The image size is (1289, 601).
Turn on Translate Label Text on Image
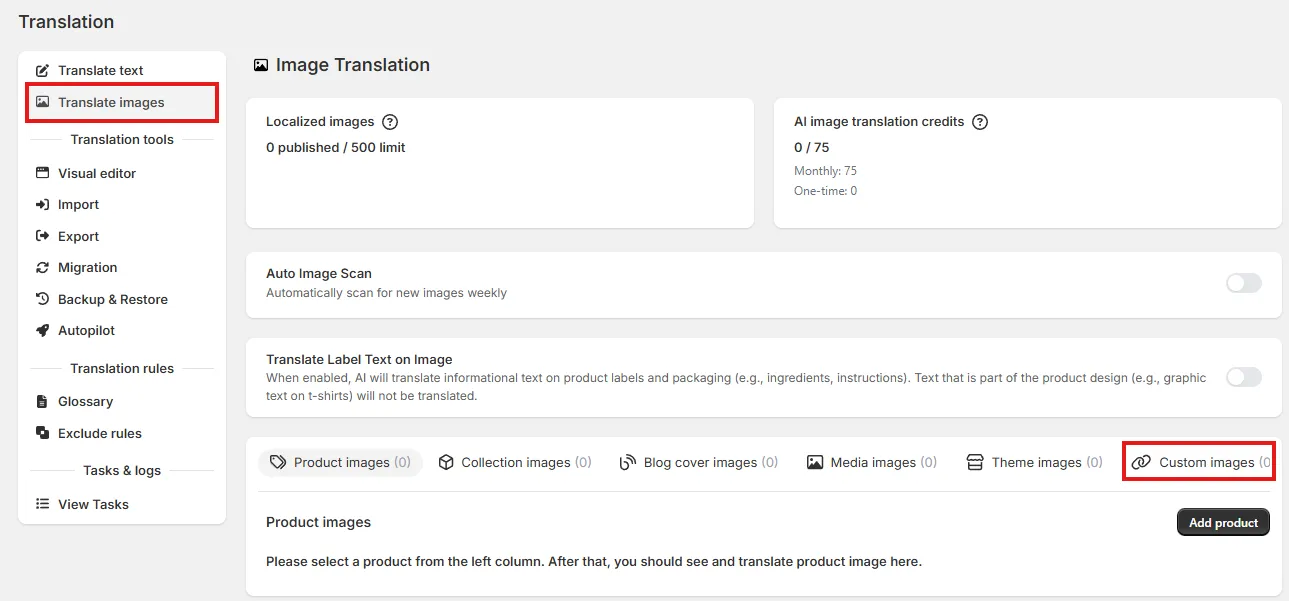click(x=1244, y=377)
